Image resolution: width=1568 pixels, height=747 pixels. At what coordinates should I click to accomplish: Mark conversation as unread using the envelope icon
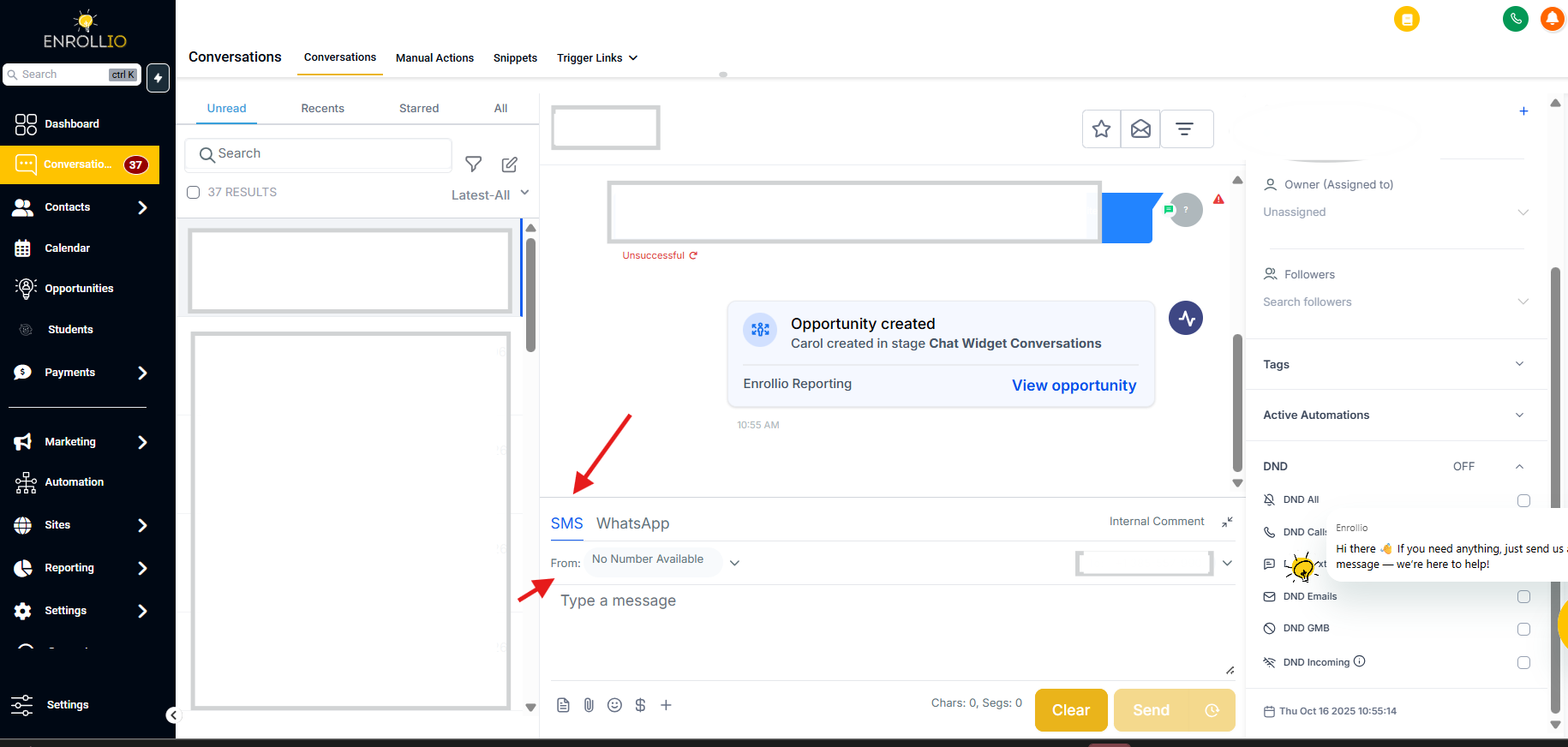1140,129
